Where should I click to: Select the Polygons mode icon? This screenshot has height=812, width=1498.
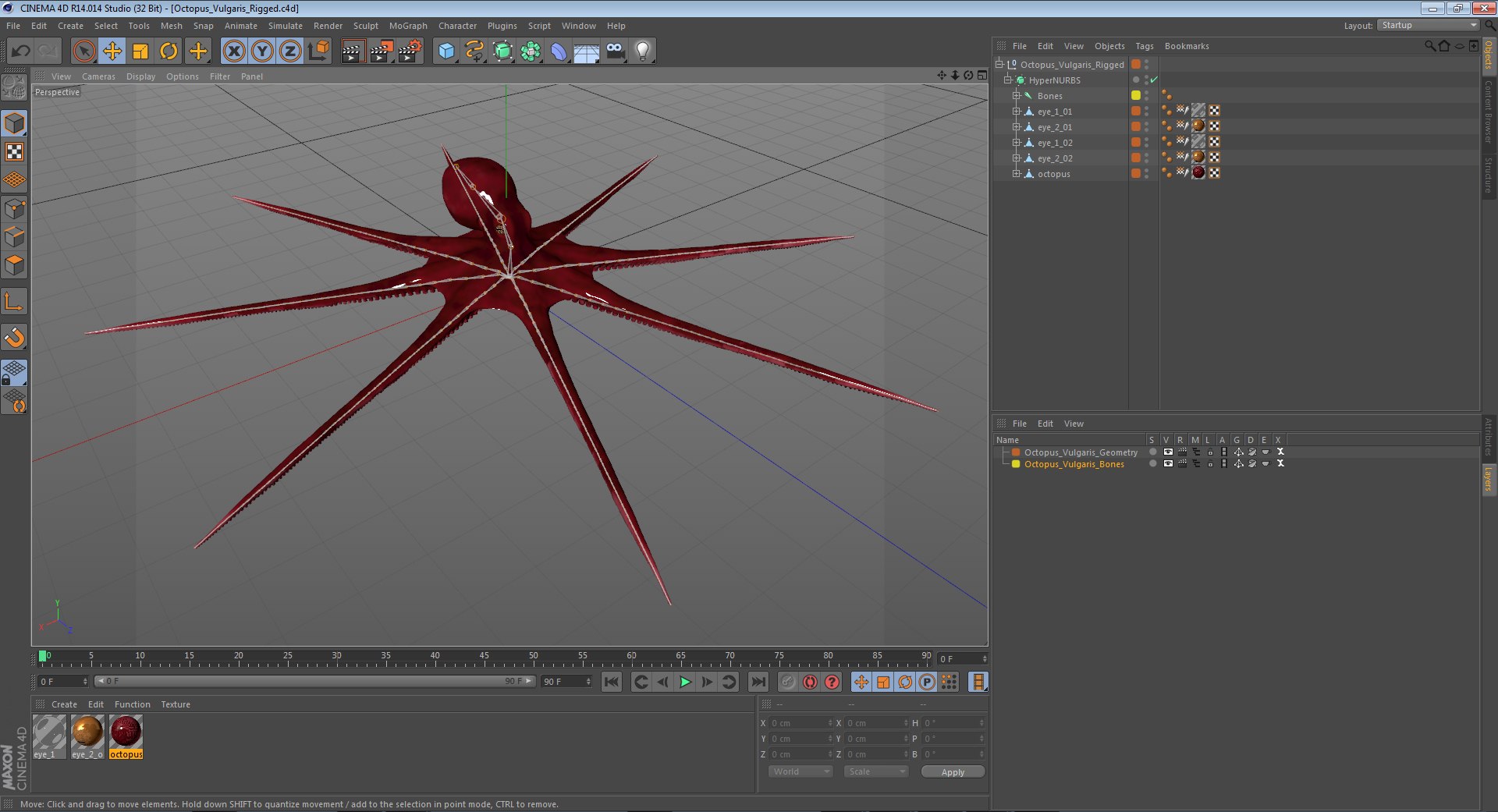tap(14, 265)
